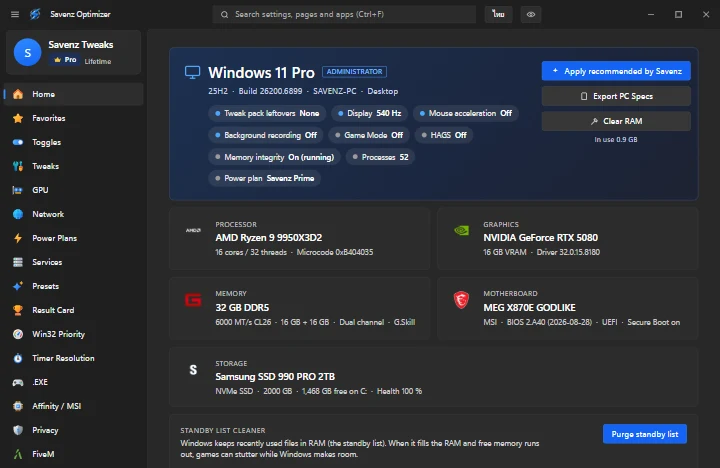Open the Tweaks page

[73, 166]
